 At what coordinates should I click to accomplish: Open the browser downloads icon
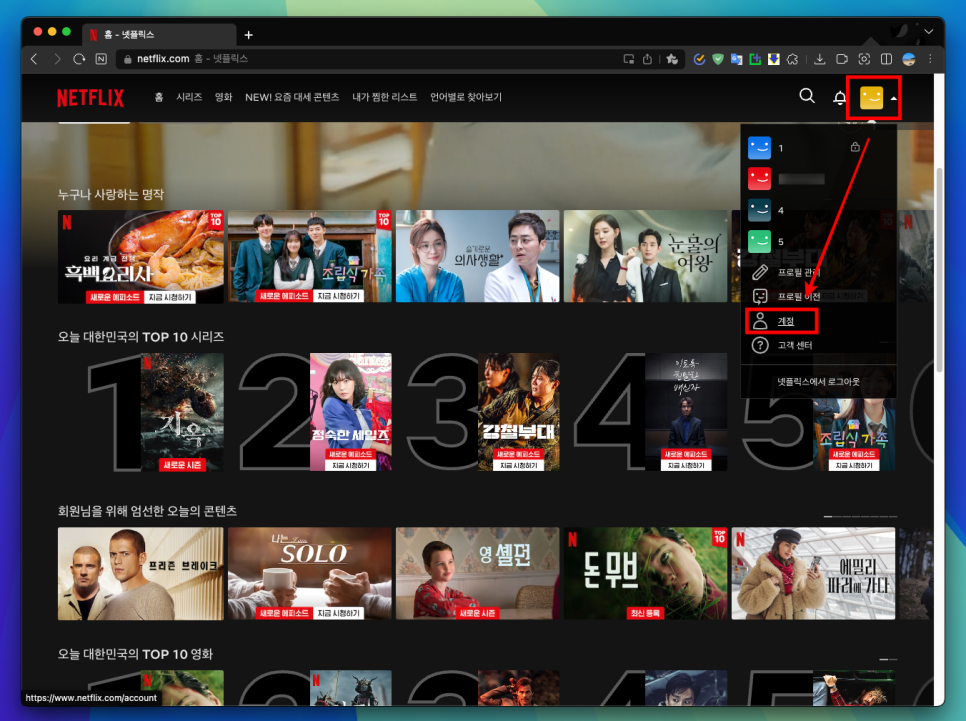(819, 59)
